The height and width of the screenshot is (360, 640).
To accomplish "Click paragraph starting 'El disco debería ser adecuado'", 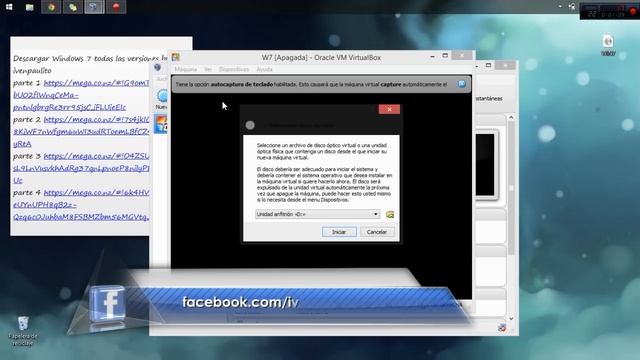I will 324,184.
